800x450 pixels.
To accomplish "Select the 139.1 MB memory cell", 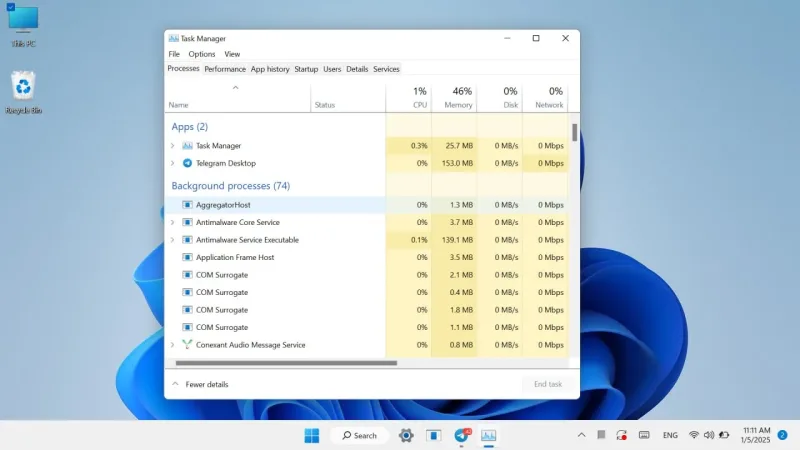I will pos(454,240).
